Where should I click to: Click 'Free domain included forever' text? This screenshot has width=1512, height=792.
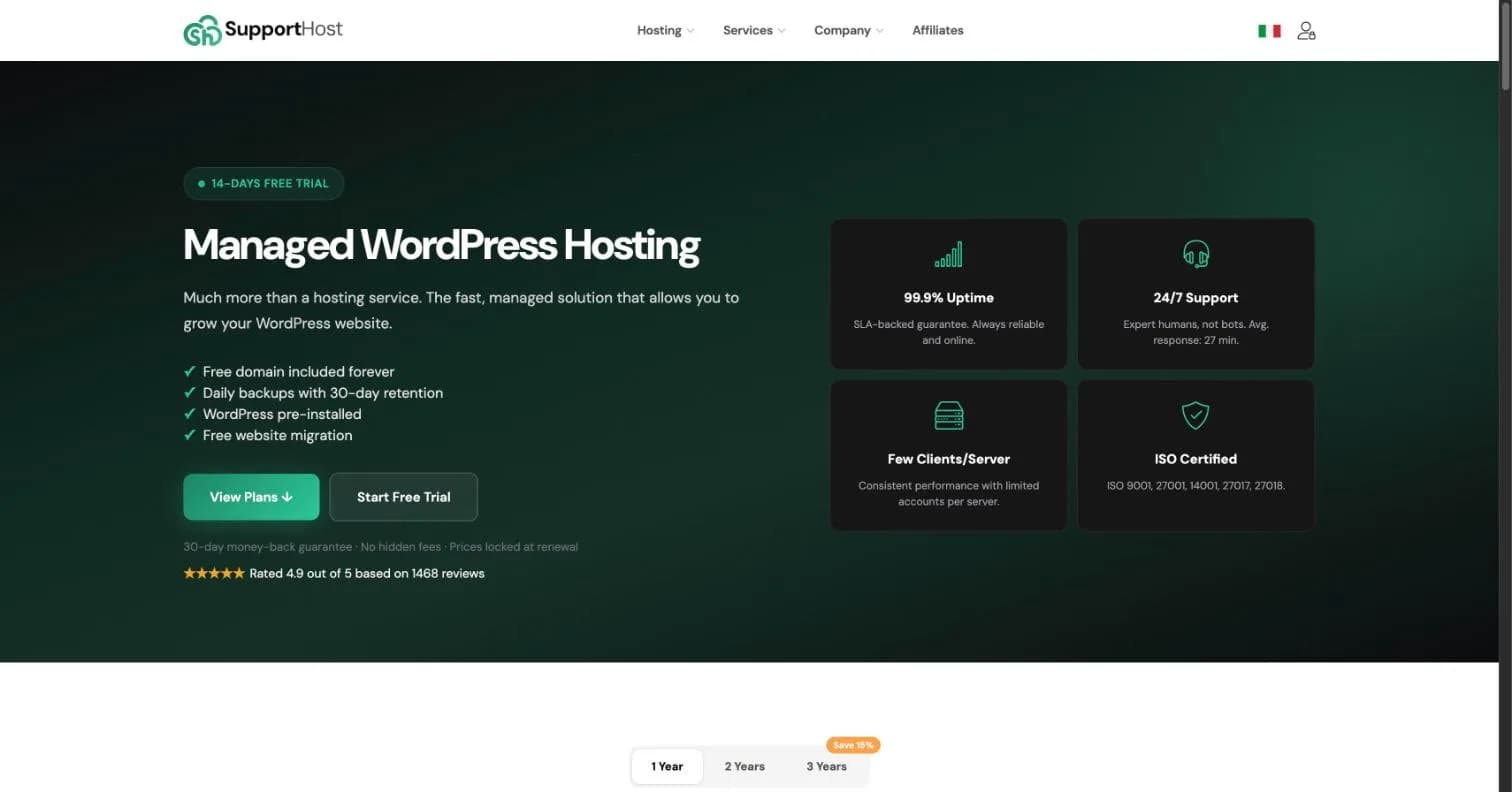pyautogui.click(x=298, y=372)
